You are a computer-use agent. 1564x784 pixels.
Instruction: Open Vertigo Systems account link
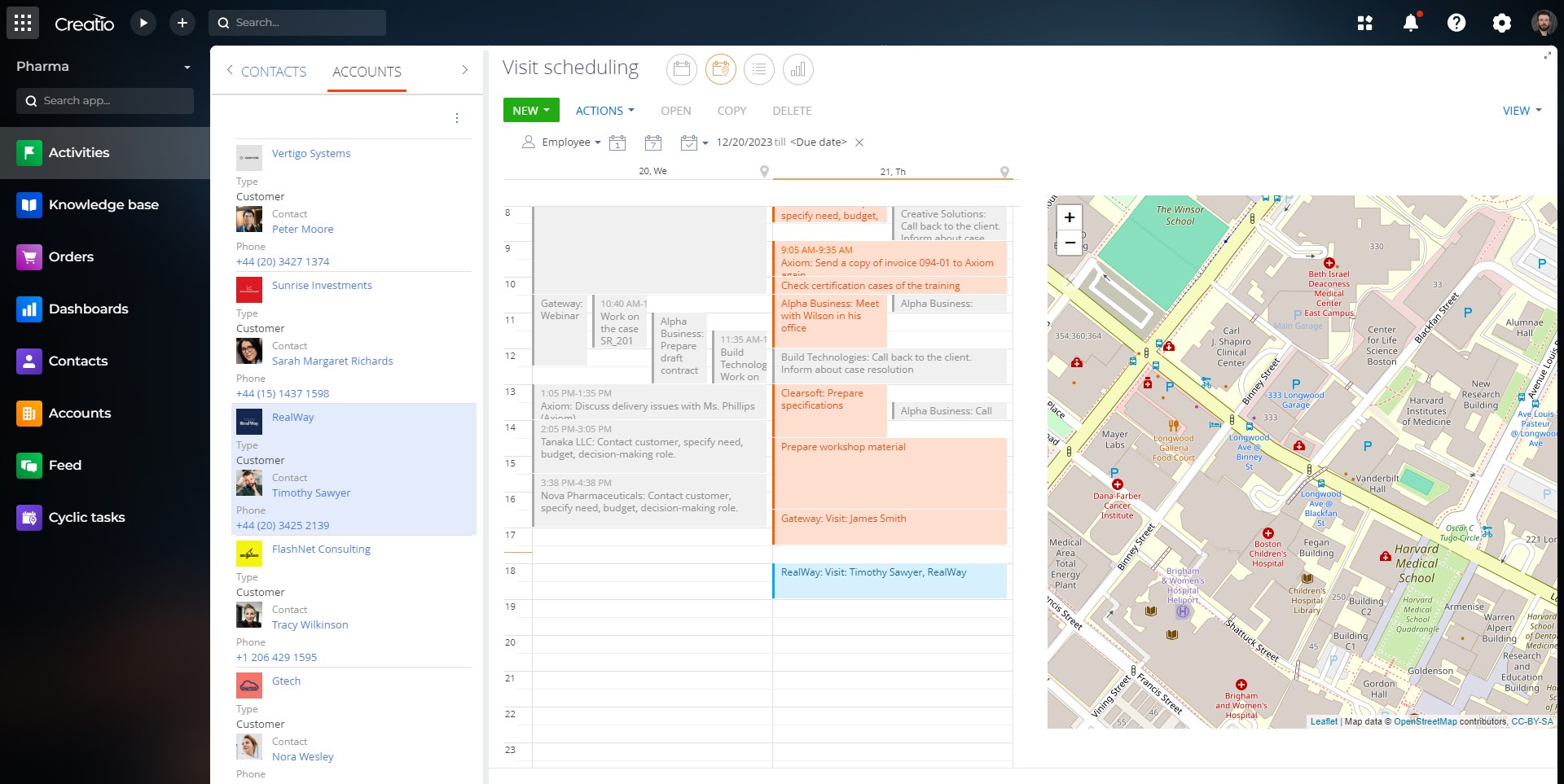pyautogui.click(x=311, y=153)
